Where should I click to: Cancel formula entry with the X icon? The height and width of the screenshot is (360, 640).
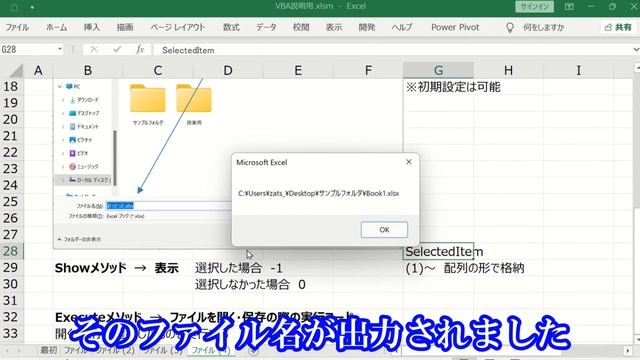(x=94, y=49)
